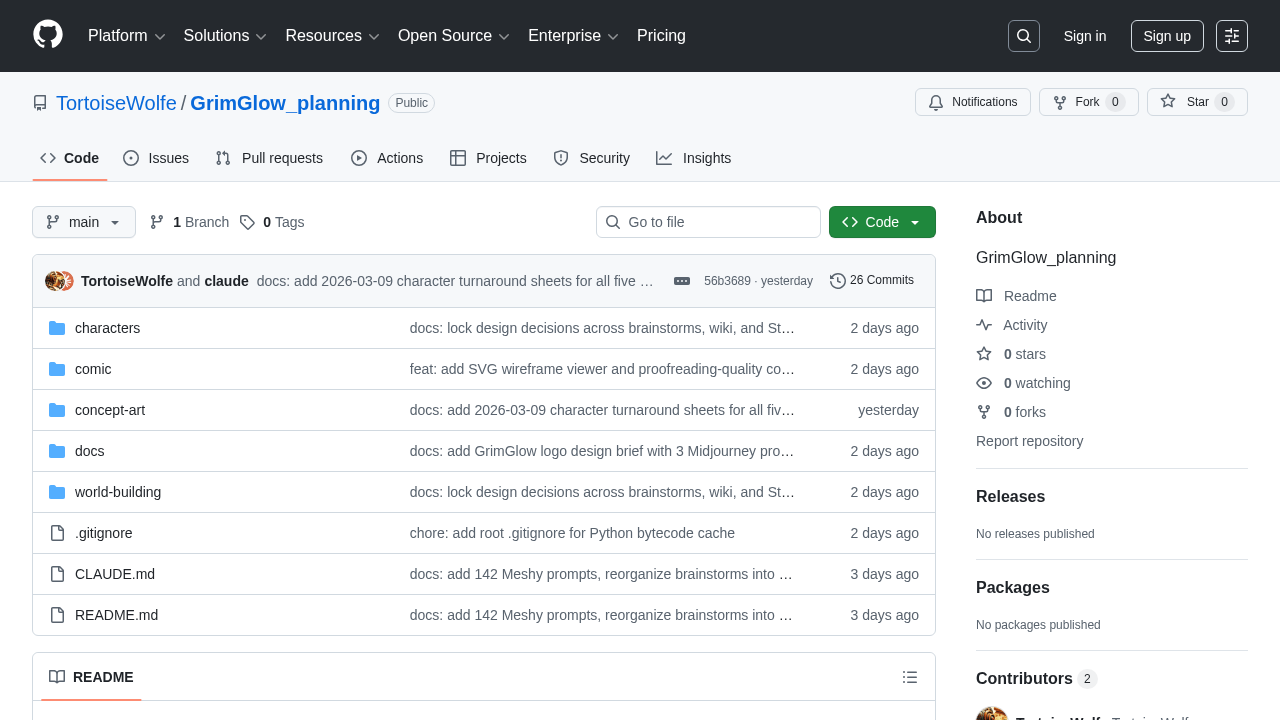This screenshot has width=1280, height=720.
Task: Open the characters folder icon
Action: tap(57, 328)
